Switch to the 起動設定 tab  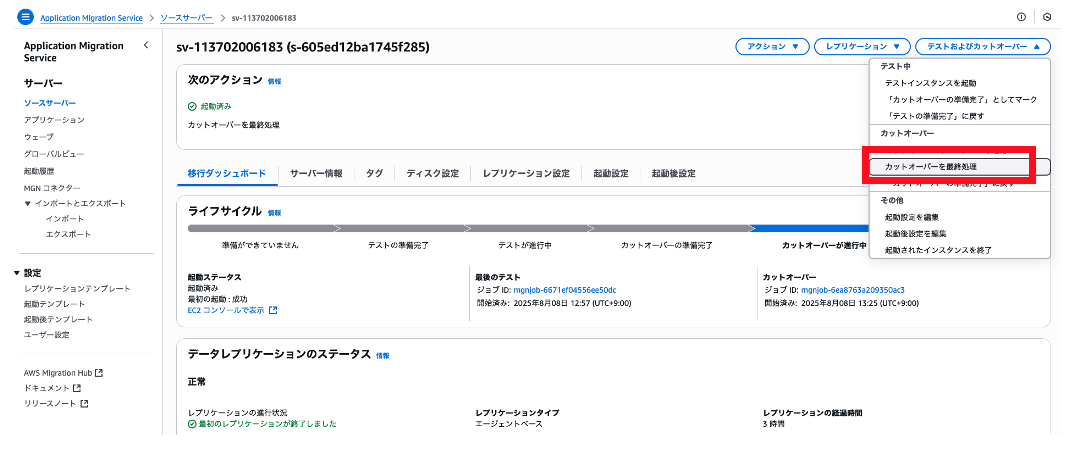(611, 174)
